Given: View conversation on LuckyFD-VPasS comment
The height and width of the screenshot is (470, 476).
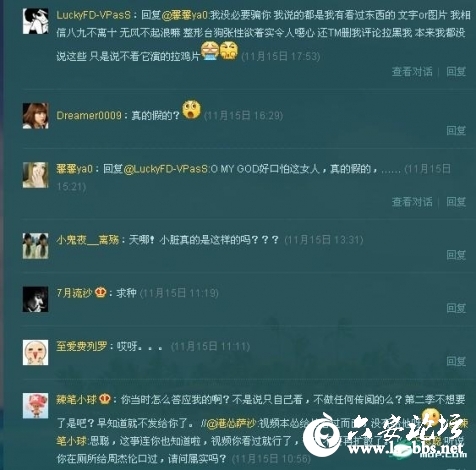Looking at the screenshot, I should (412, 71).
